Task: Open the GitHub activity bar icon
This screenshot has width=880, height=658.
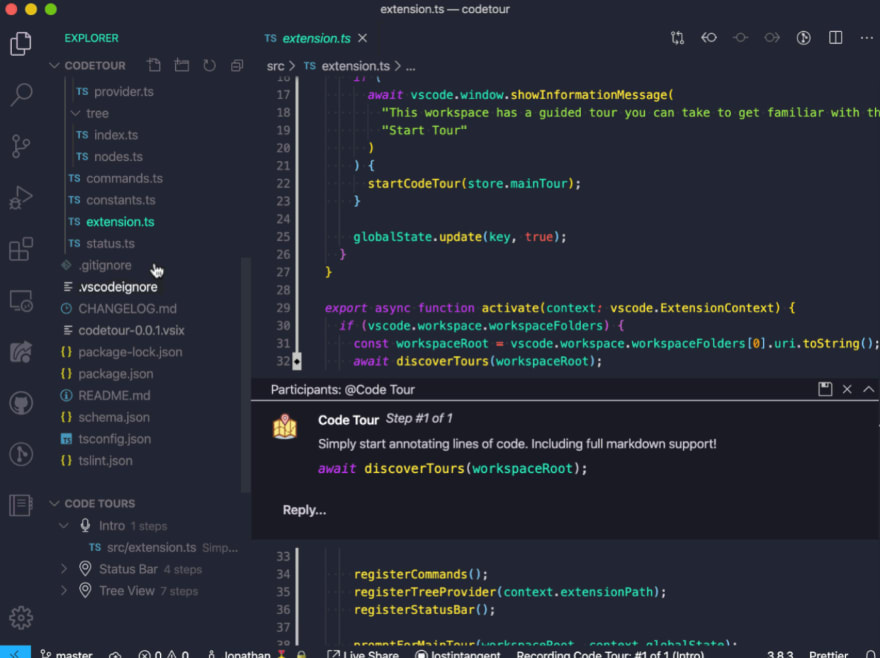Action: click(21, 403)
